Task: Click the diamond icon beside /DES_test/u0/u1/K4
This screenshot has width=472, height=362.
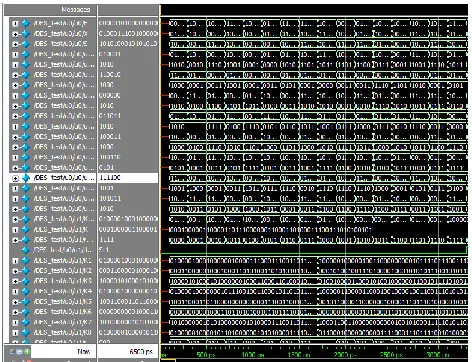Action: [26, 291]
